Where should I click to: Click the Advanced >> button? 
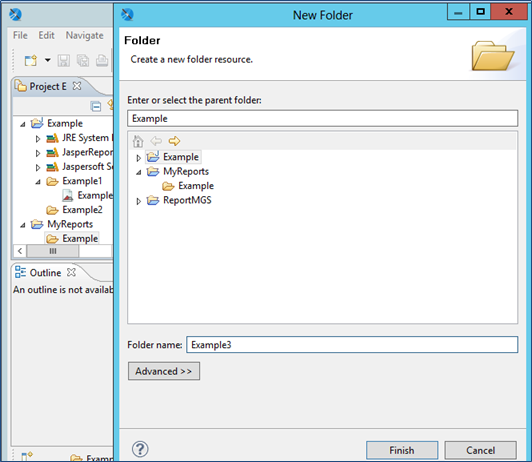point(164,371)
